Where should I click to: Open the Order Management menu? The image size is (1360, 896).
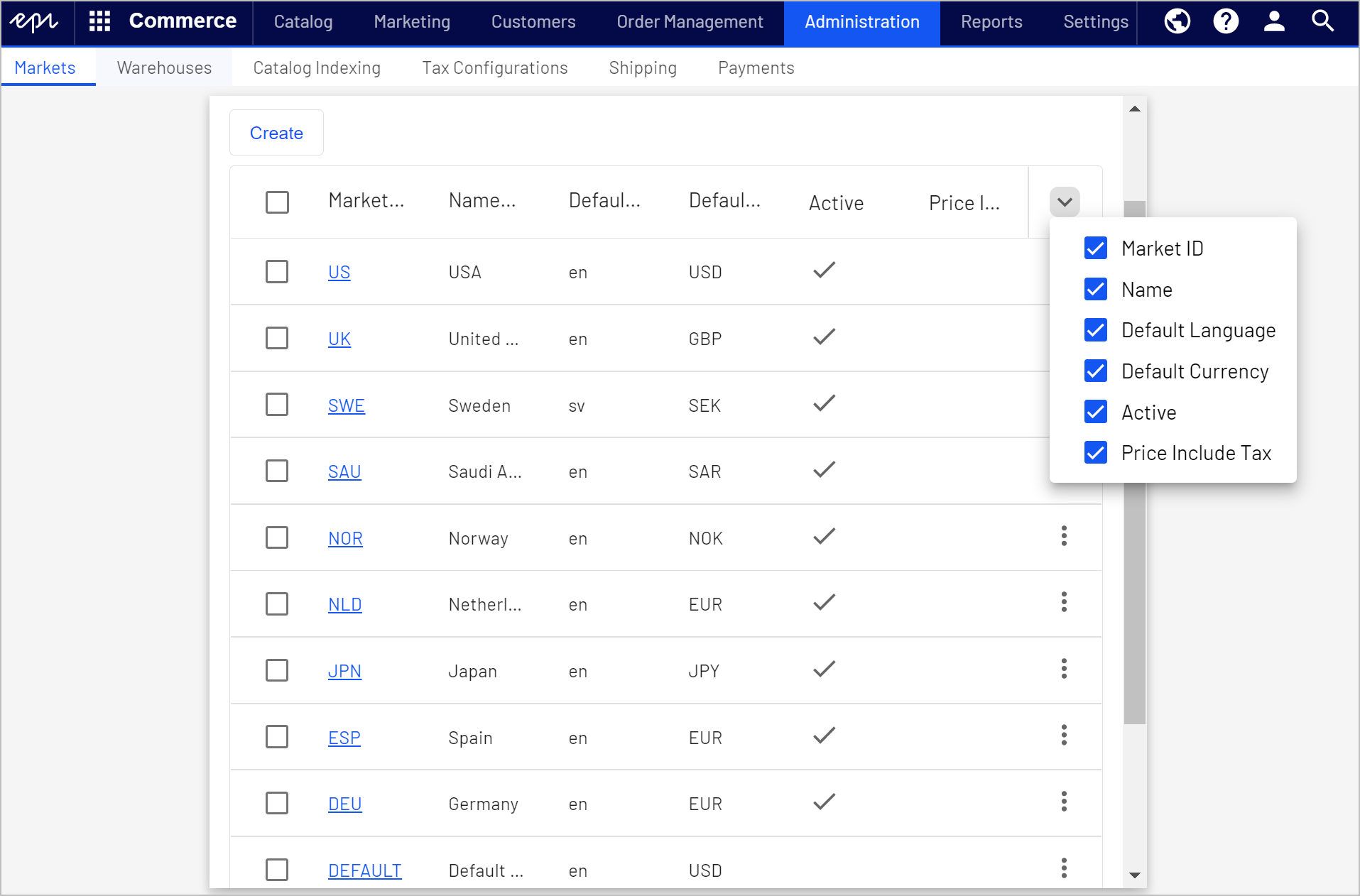click(690, 22)
